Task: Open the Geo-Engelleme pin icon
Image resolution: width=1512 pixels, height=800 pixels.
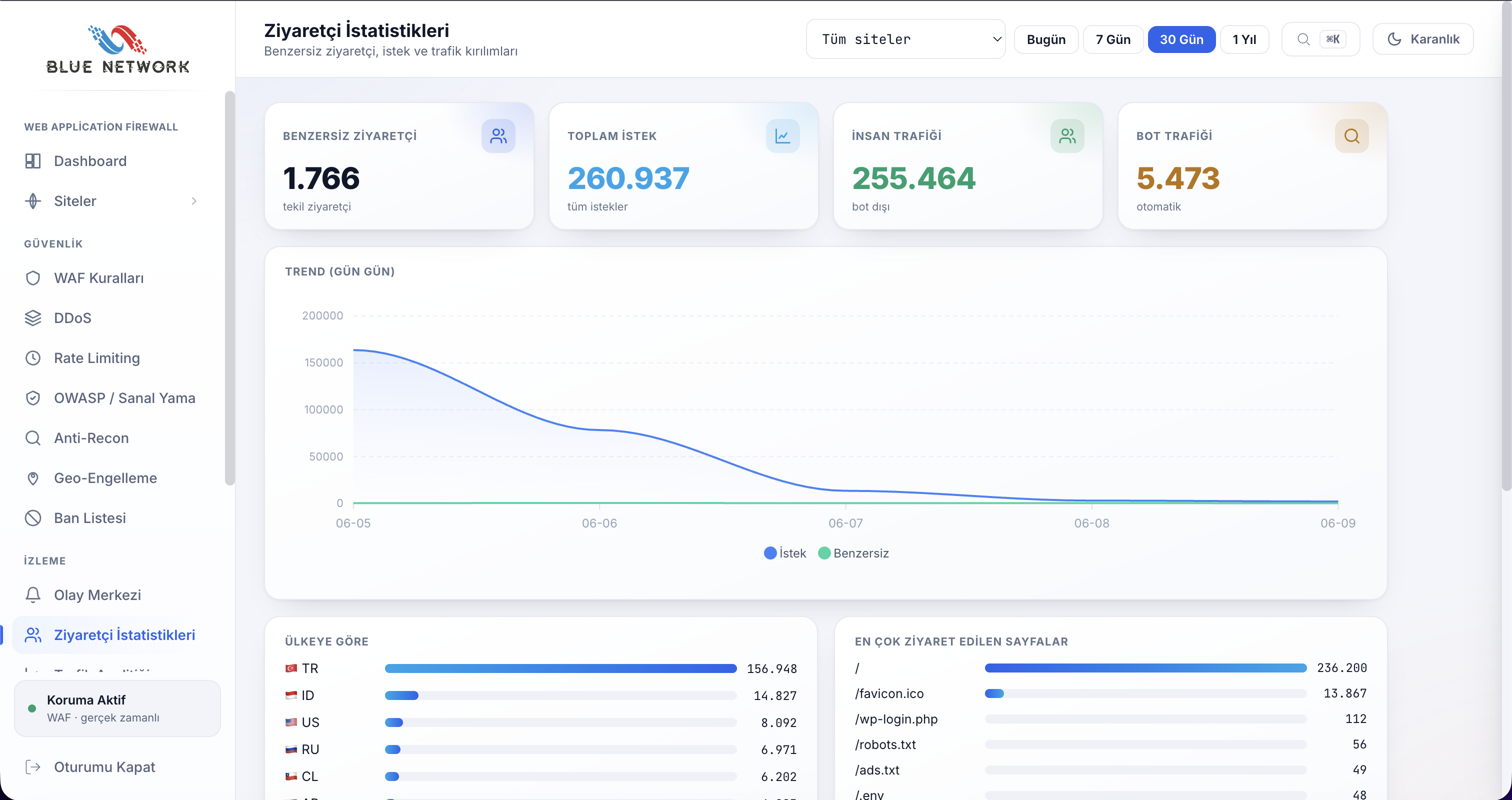Action: (33, 478)
